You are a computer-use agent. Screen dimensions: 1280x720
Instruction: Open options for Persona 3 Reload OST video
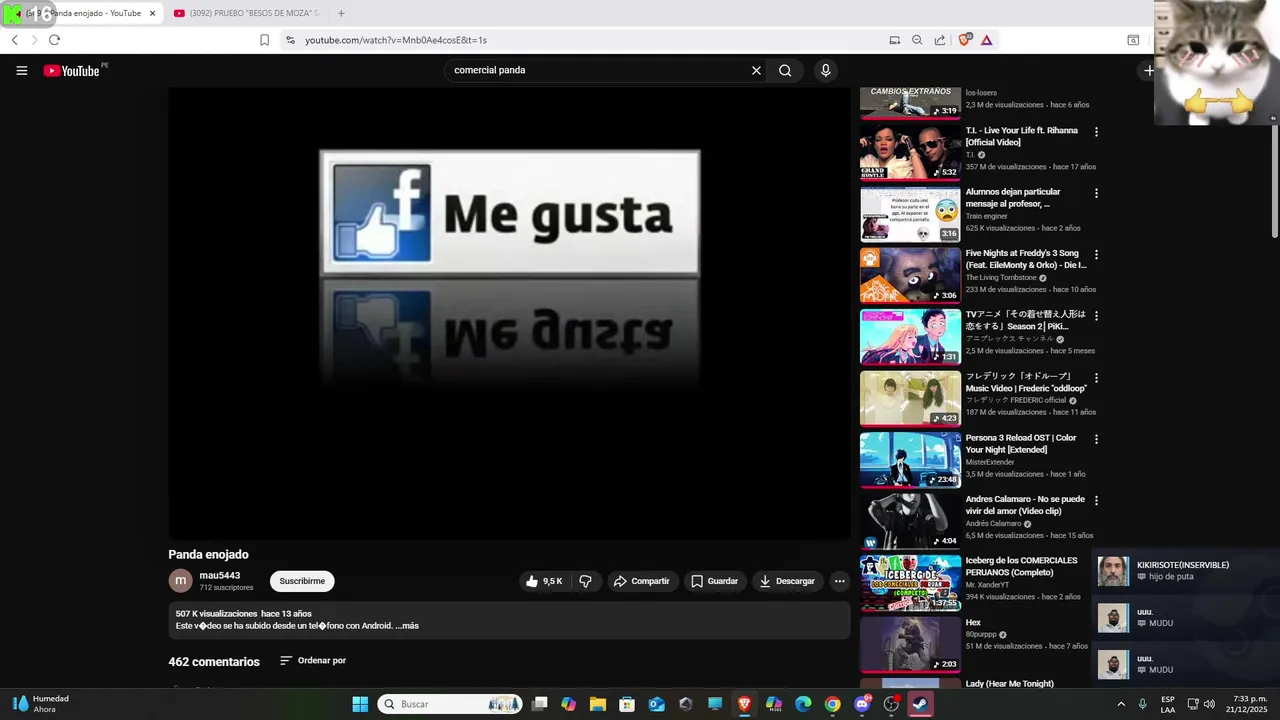pyautogui.click(x=1096, y=439)
